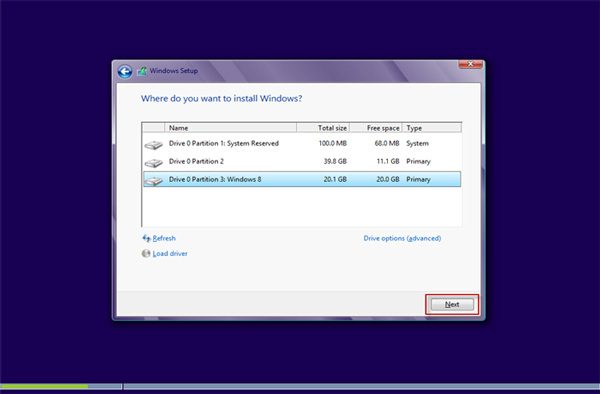The width and height of the screenshot is (600, 394).
Task: Click the 39.8 GB total size cell
Action: 335,161
